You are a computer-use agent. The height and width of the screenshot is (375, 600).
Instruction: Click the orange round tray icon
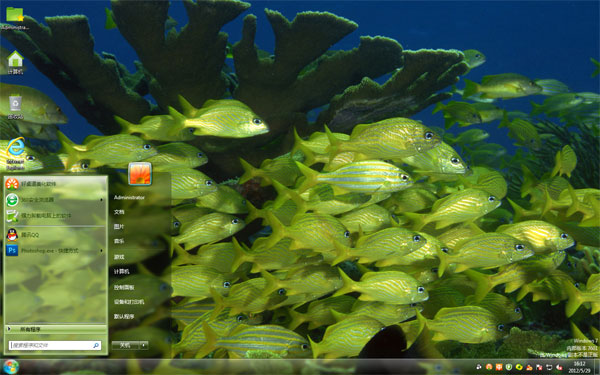pyautogui.click(x=489, y=367)
